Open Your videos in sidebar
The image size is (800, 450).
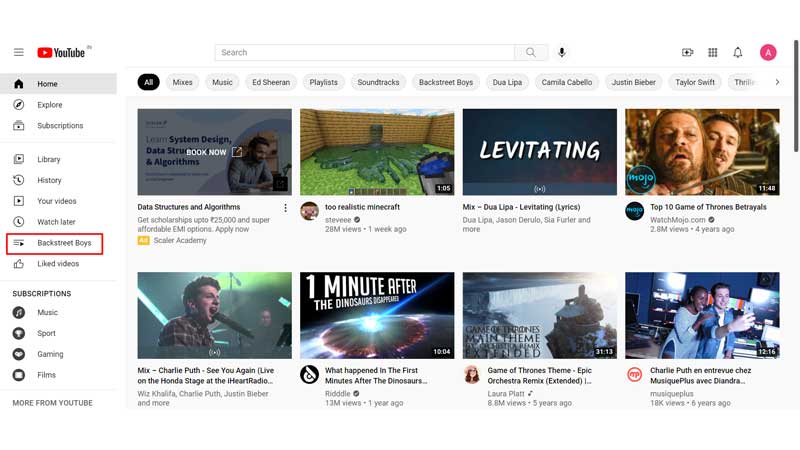pos(58,201)
